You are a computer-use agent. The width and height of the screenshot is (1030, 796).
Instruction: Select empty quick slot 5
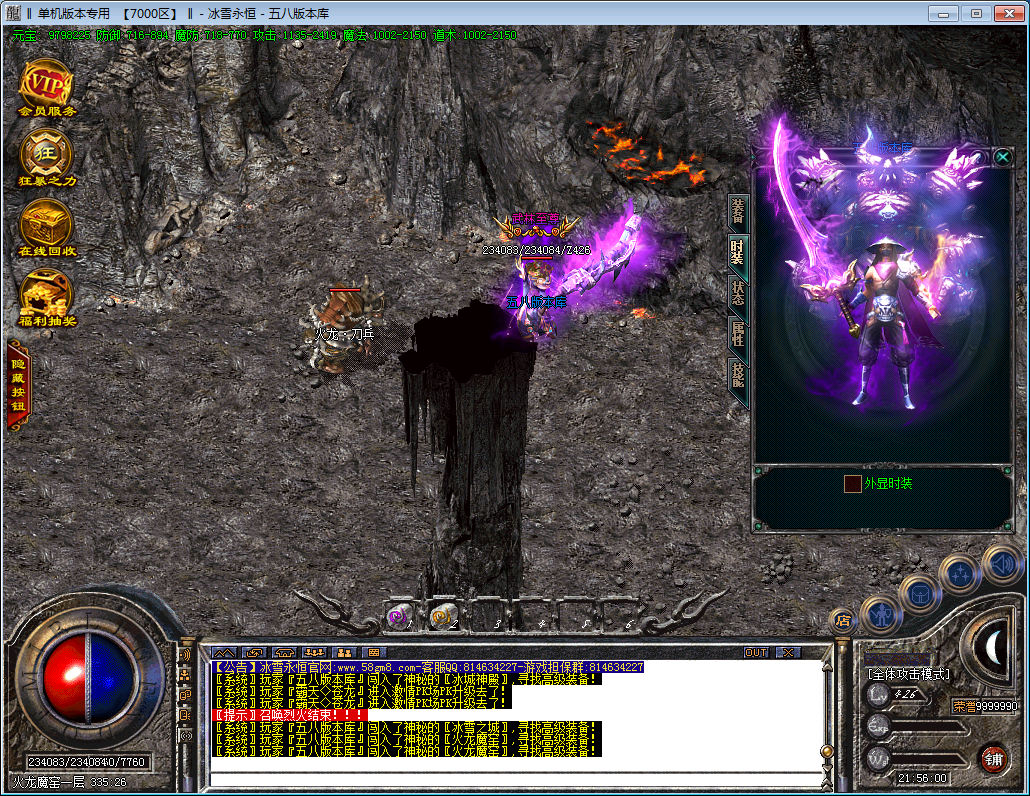point(577,616)
